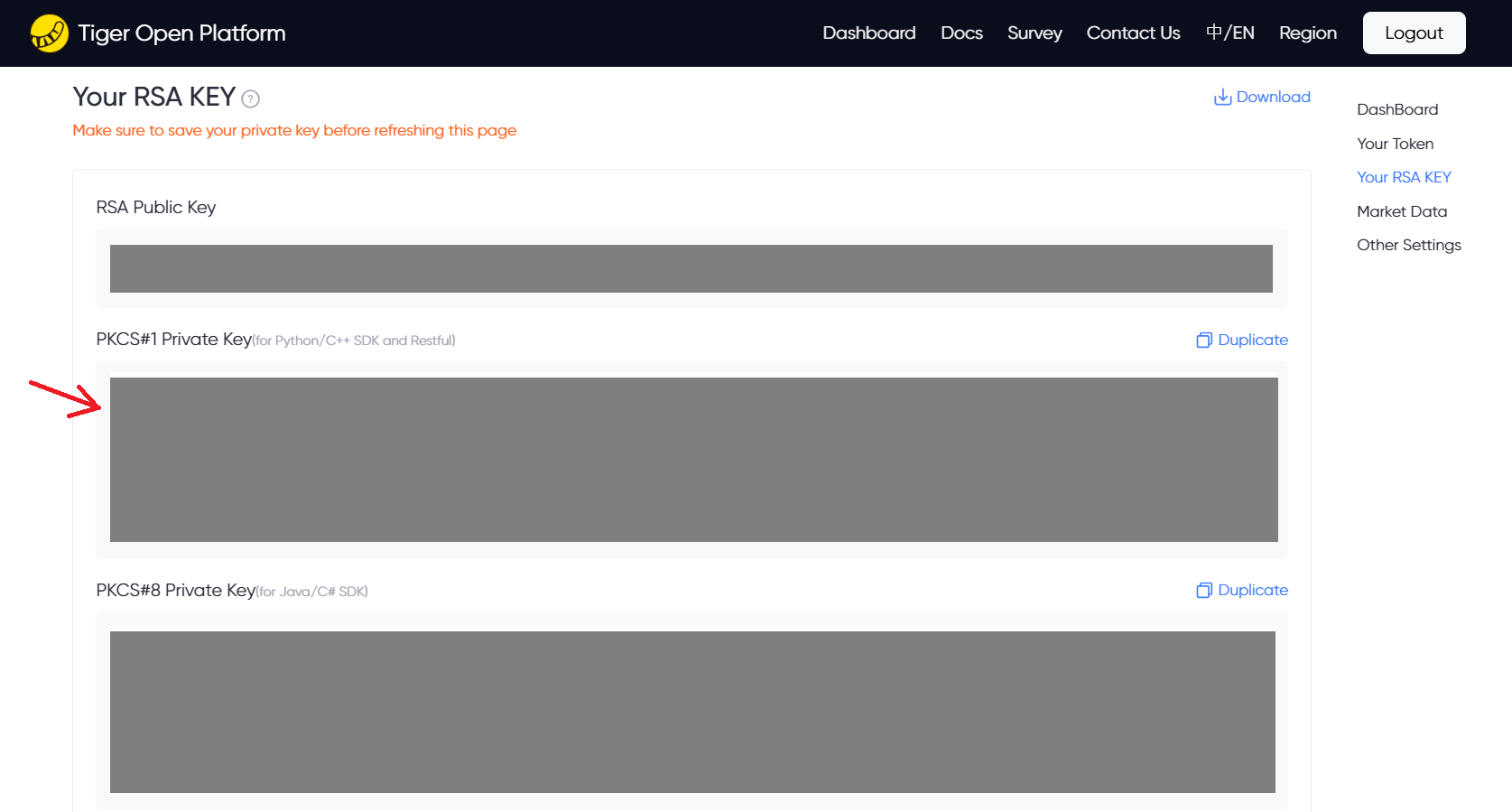Click the RSA Public Key field
The image size is (1512, 812).
tap(691, 268)
